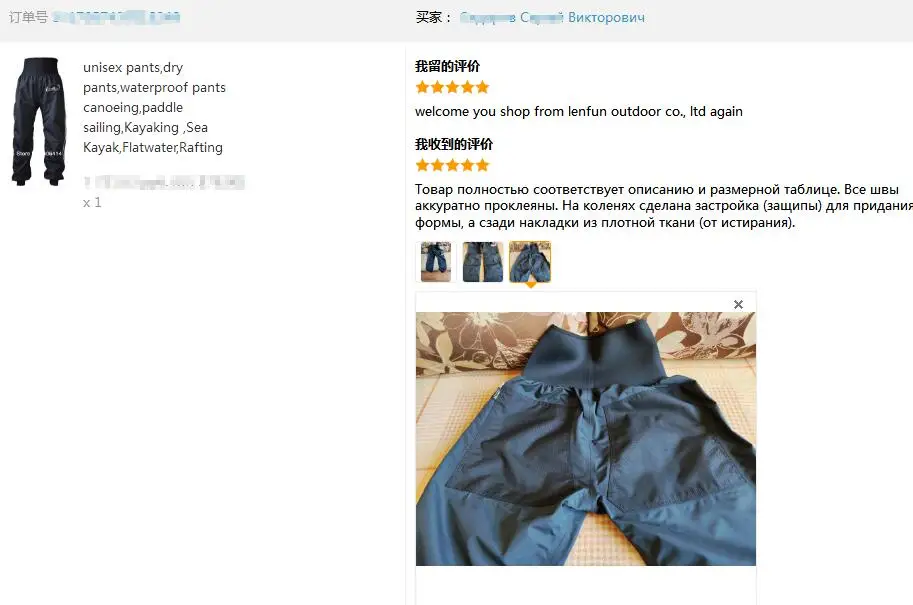Click the 我收到的评价 heading

(454, 144)
